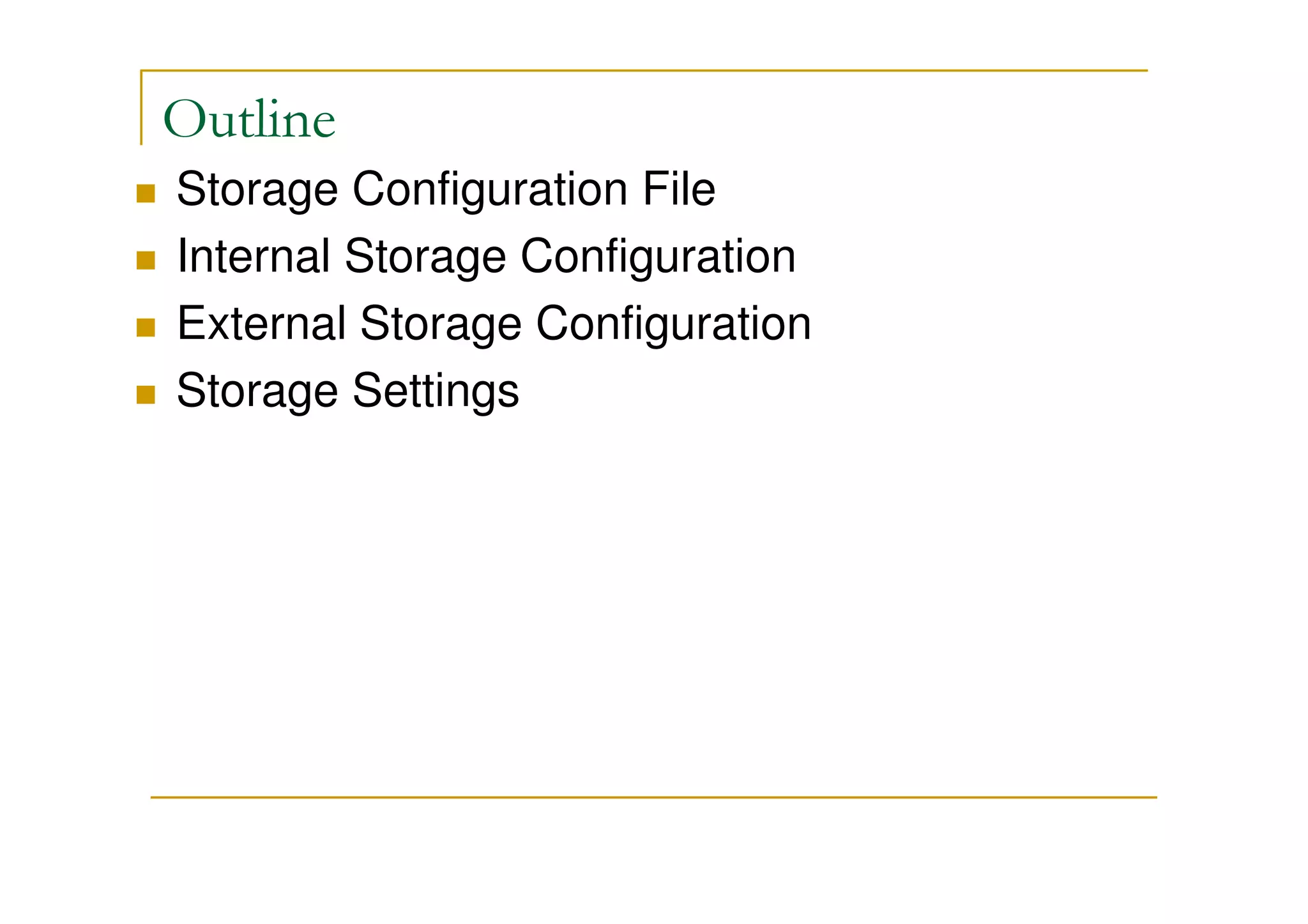
Task: Click the word File in the first bullet
Action: tap(678, 189)
